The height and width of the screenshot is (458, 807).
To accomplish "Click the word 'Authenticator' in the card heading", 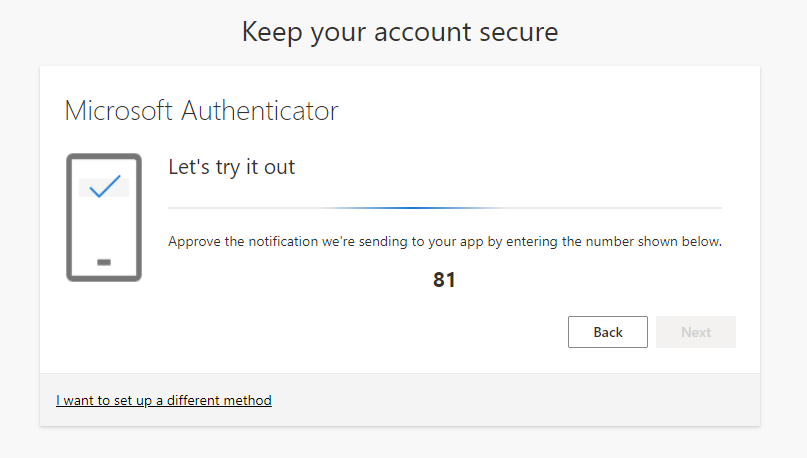I will tap(260, 111).
